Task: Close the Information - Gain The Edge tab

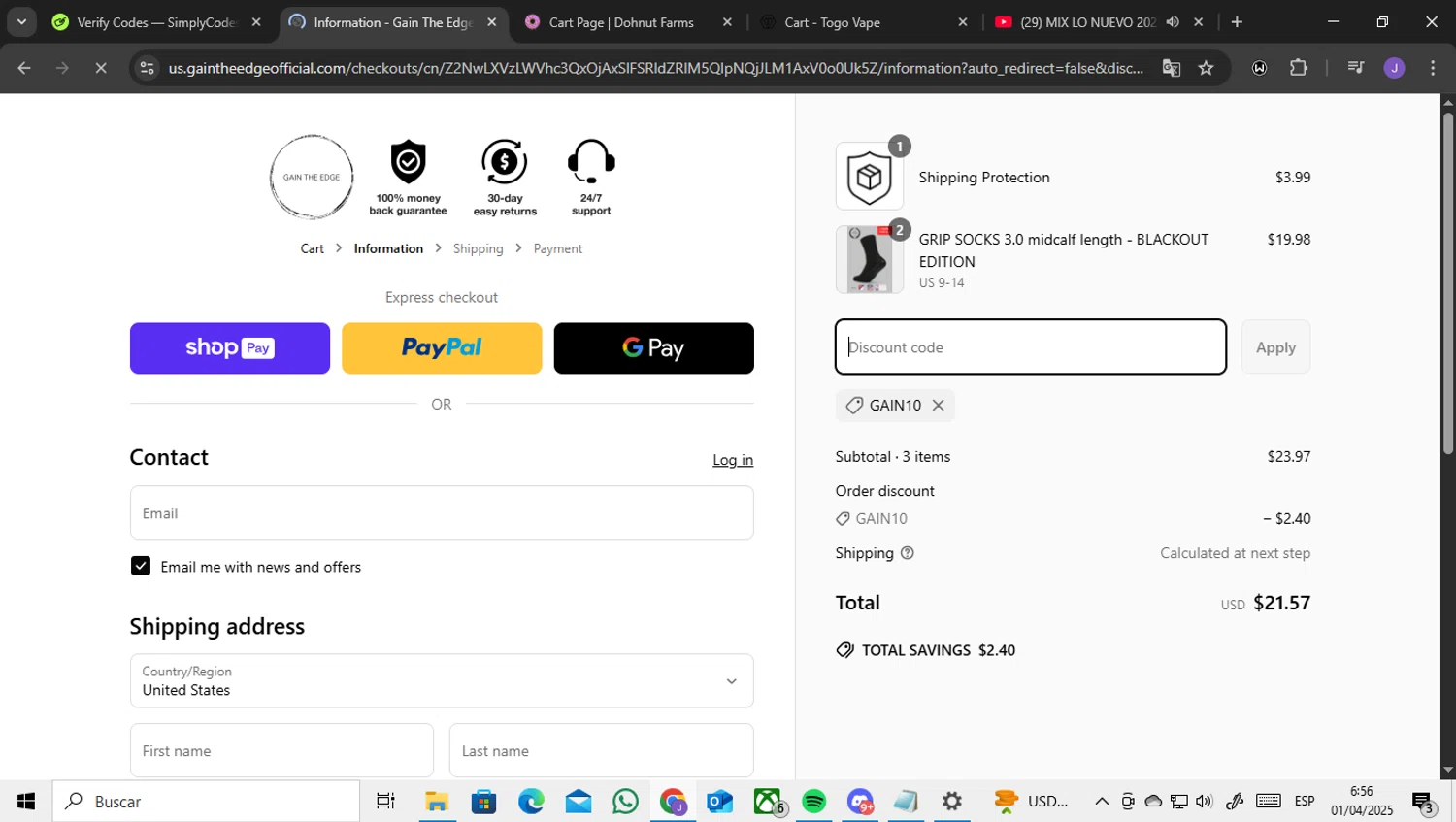Action: [x=492, y=22]
